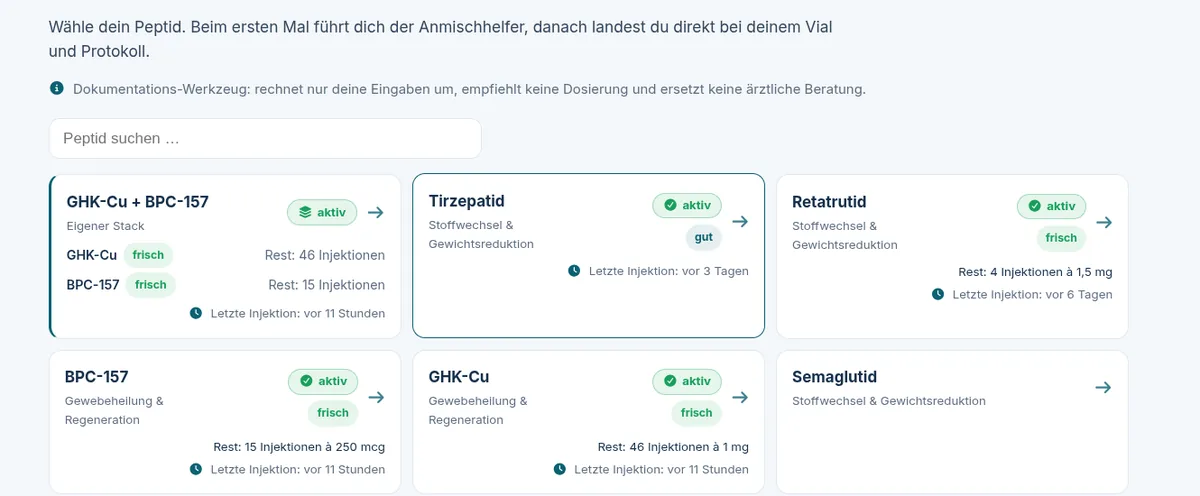Viewport: 1200px width, 496px height.
Task: Click the info icon beside Dokumentations-Werkzeug note
Action: (57, 88)
